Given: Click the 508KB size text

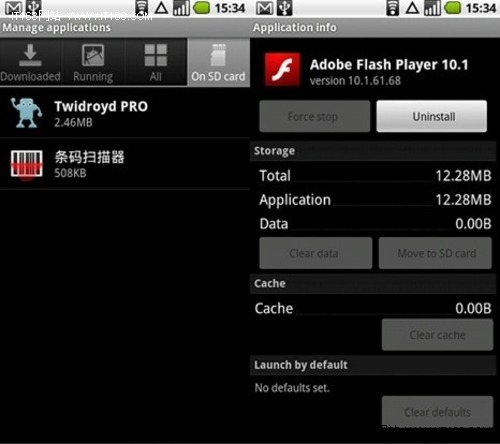Looking at the screenshot, I should point(70,173).
